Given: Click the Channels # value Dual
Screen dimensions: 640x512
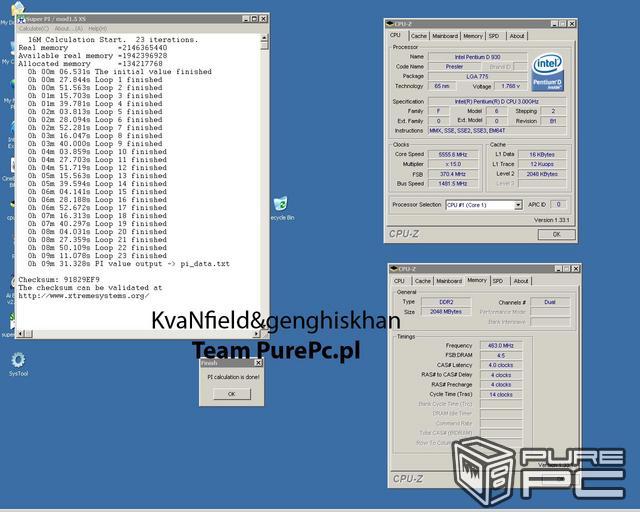Looking at the screenshot, I should click(x=550, y=302).
